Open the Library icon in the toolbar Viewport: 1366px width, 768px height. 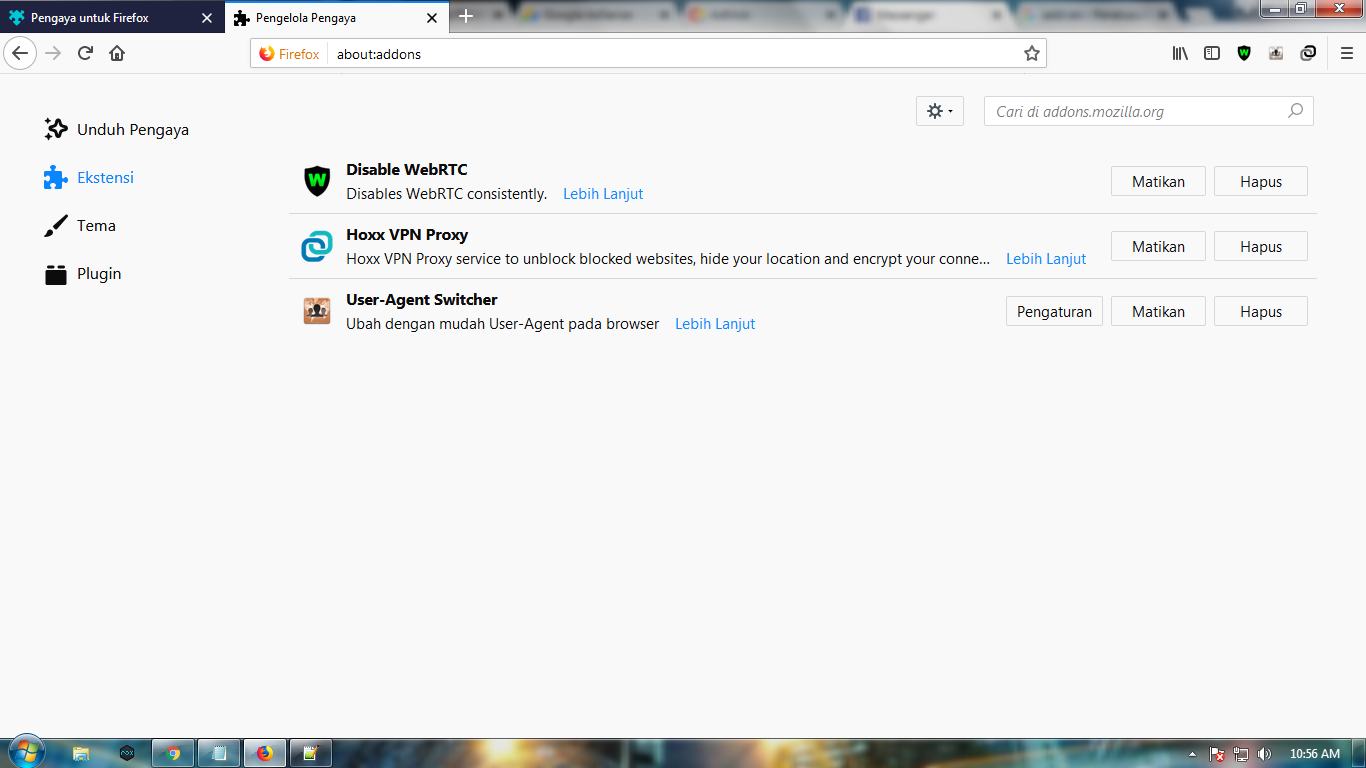1180,53
